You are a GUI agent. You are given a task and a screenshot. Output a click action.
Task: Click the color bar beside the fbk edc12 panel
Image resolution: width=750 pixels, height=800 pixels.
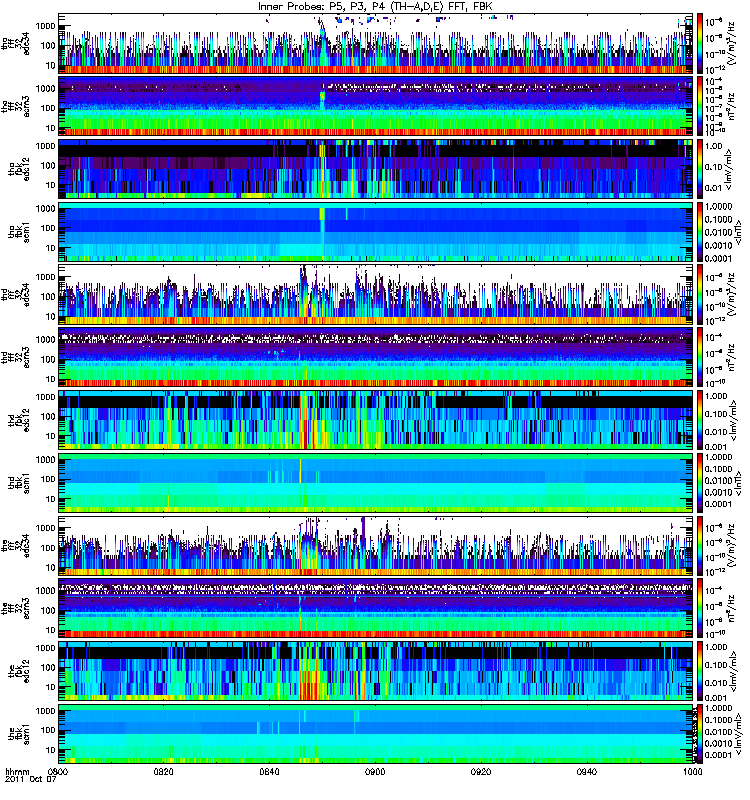pos(699,671)
